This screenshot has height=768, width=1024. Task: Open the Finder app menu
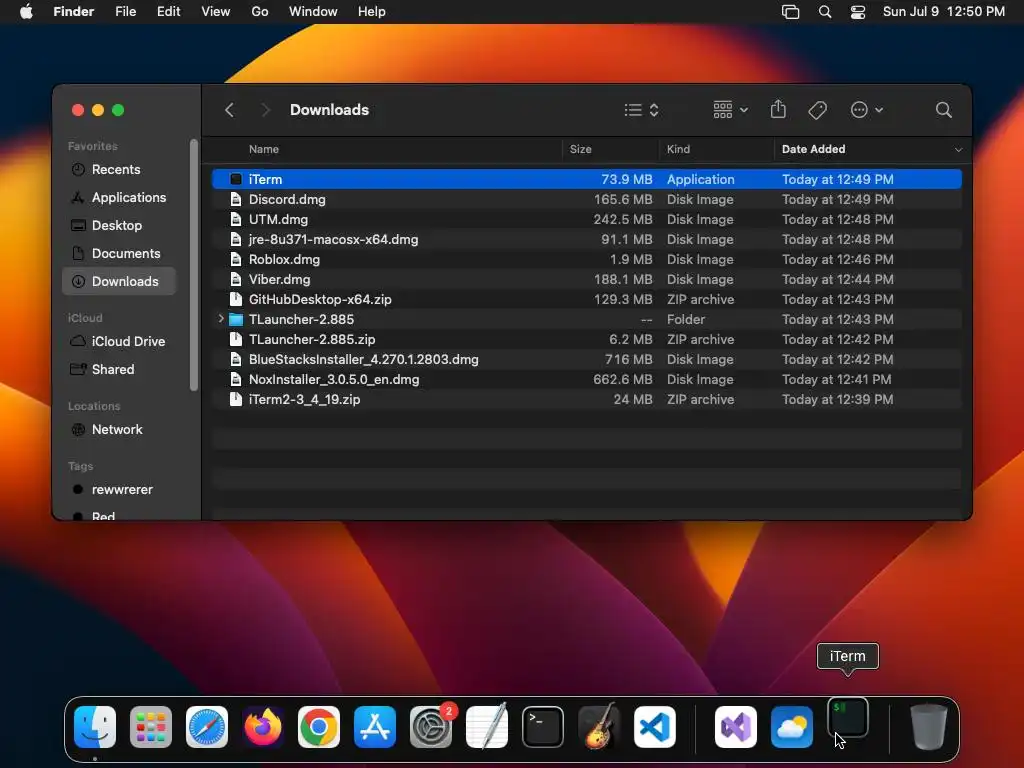(x=74, y=12)
